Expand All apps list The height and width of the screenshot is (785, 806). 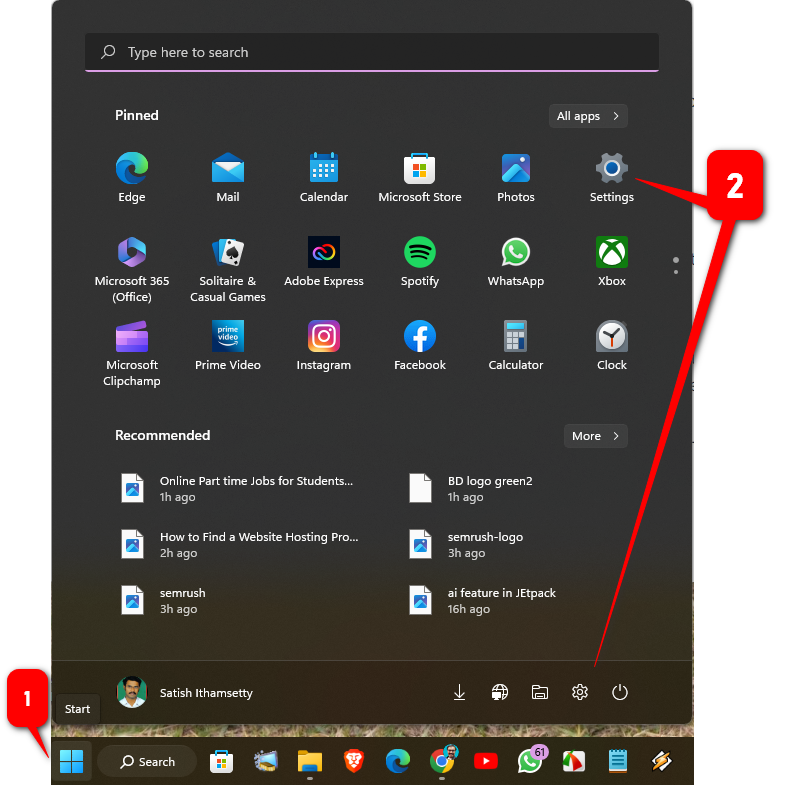588,116
